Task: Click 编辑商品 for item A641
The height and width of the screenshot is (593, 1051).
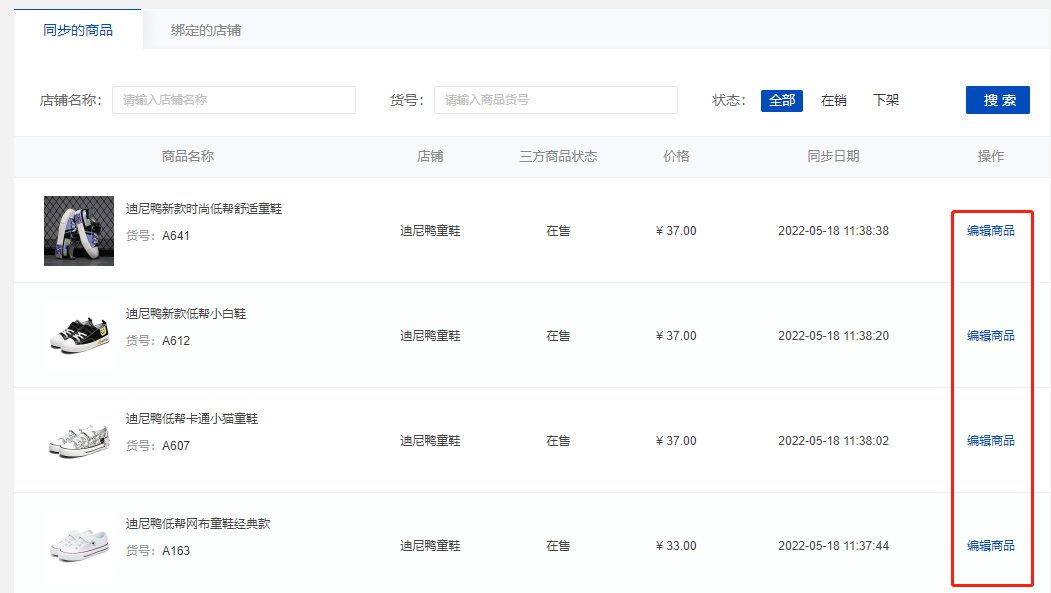Action: [990, 231]
